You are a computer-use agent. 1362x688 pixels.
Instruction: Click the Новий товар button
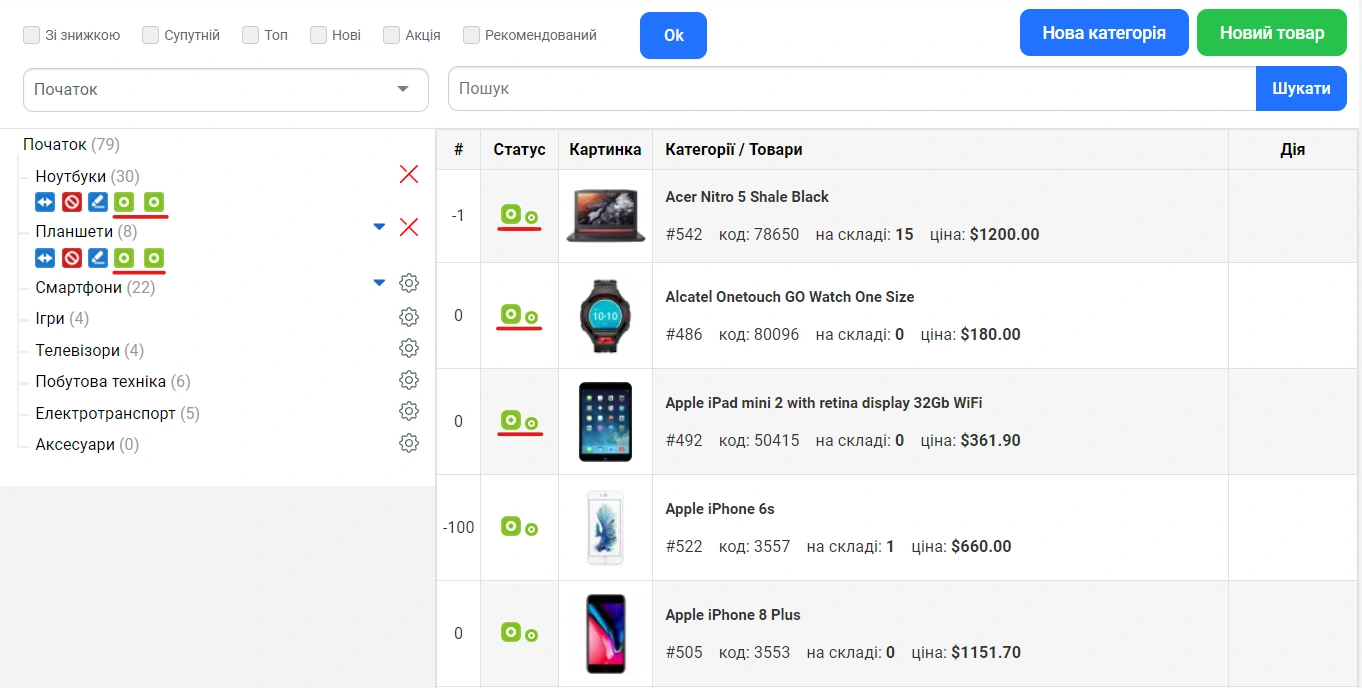[1271, 33]
